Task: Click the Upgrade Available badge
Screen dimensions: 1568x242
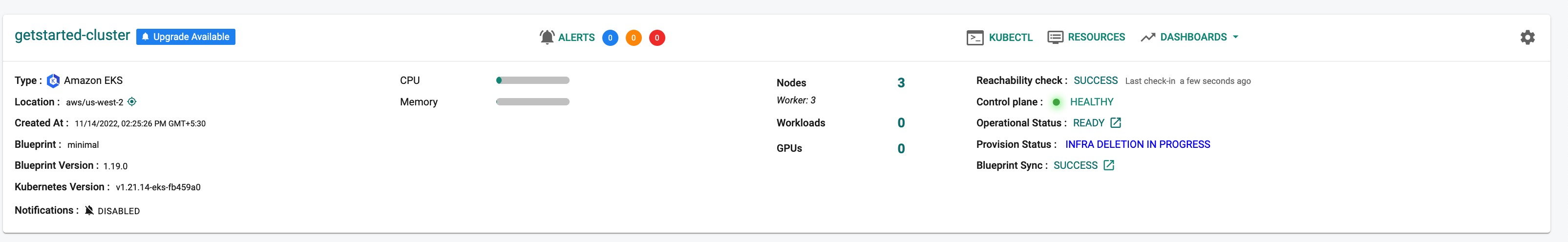Action: coord(186,37)
